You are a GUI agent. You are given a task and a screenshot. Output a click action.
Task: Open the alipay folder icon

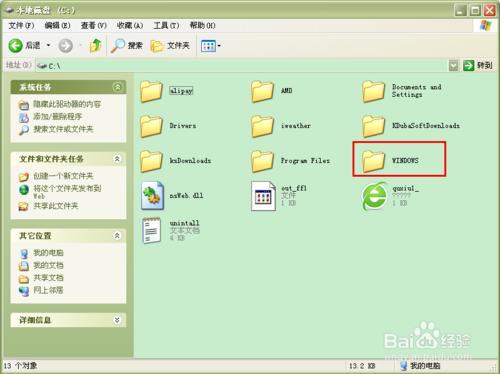[151, 91]
